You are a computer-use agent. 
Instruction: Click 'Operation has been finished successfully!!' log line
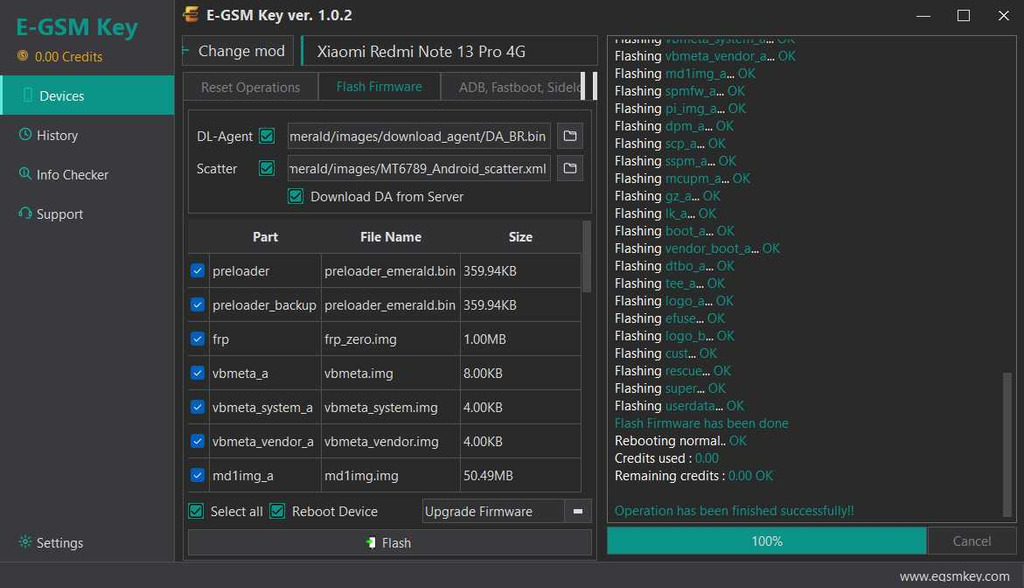pyautogui.click(x=734, y=511)
